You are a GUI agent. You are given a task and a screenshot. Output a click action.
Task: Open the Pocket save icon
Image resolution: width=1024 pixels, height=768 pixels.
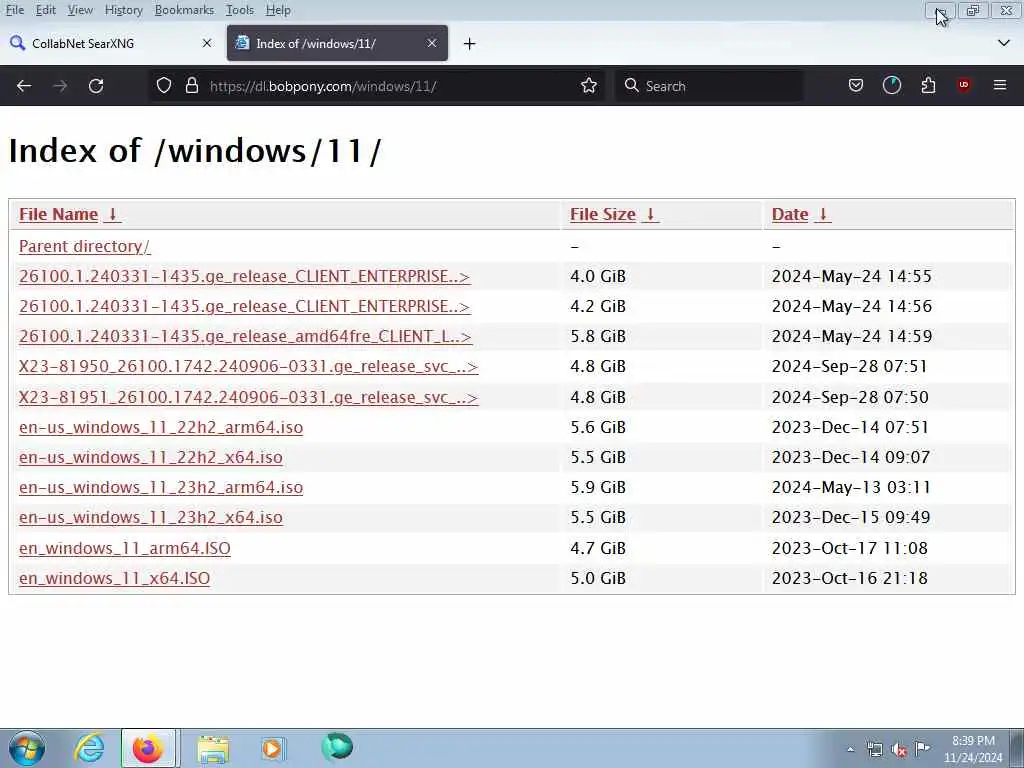coord(856,86)
